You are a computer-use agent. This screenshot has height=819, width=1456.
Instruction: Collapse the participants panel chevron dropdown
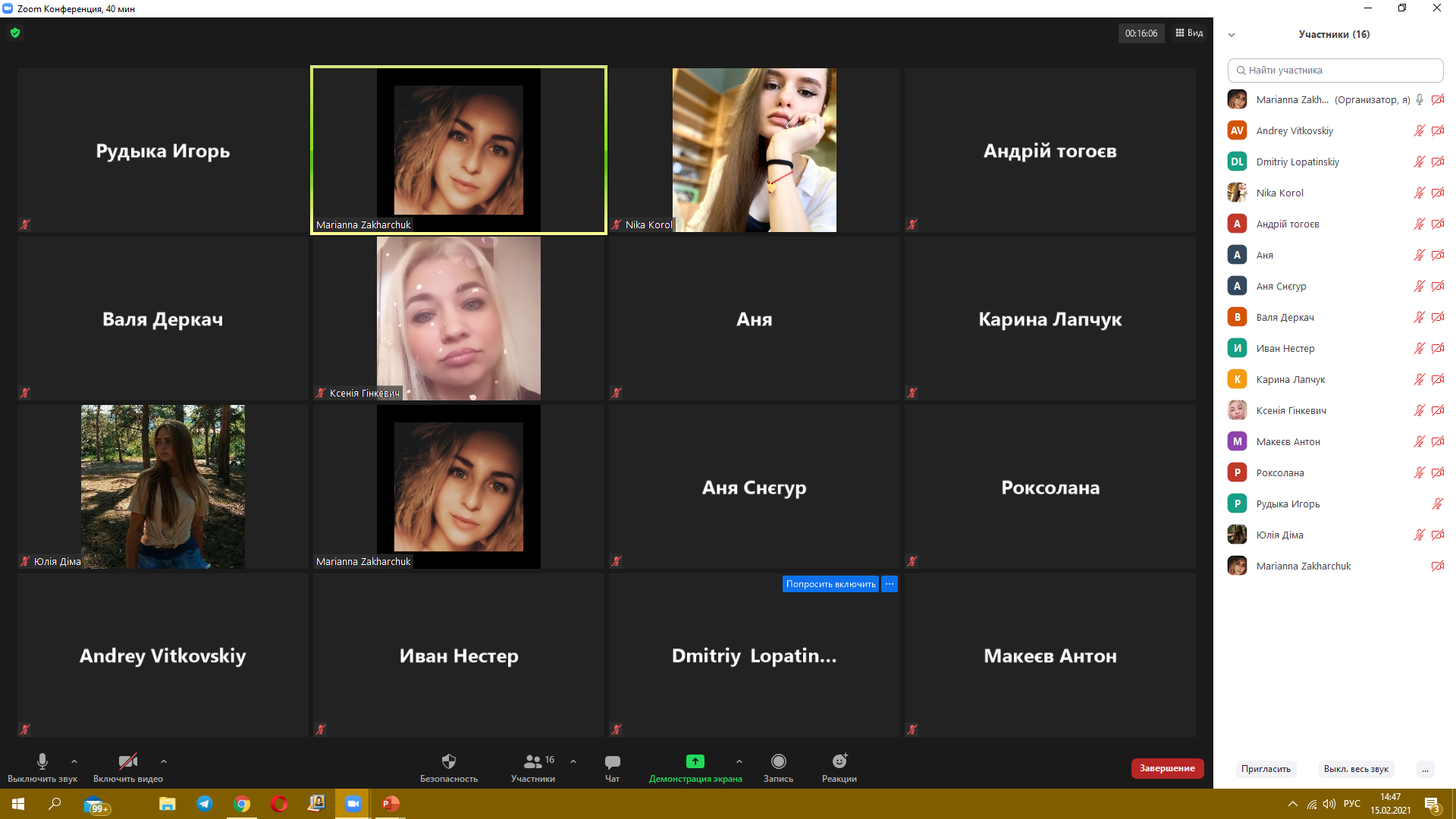1232,35
